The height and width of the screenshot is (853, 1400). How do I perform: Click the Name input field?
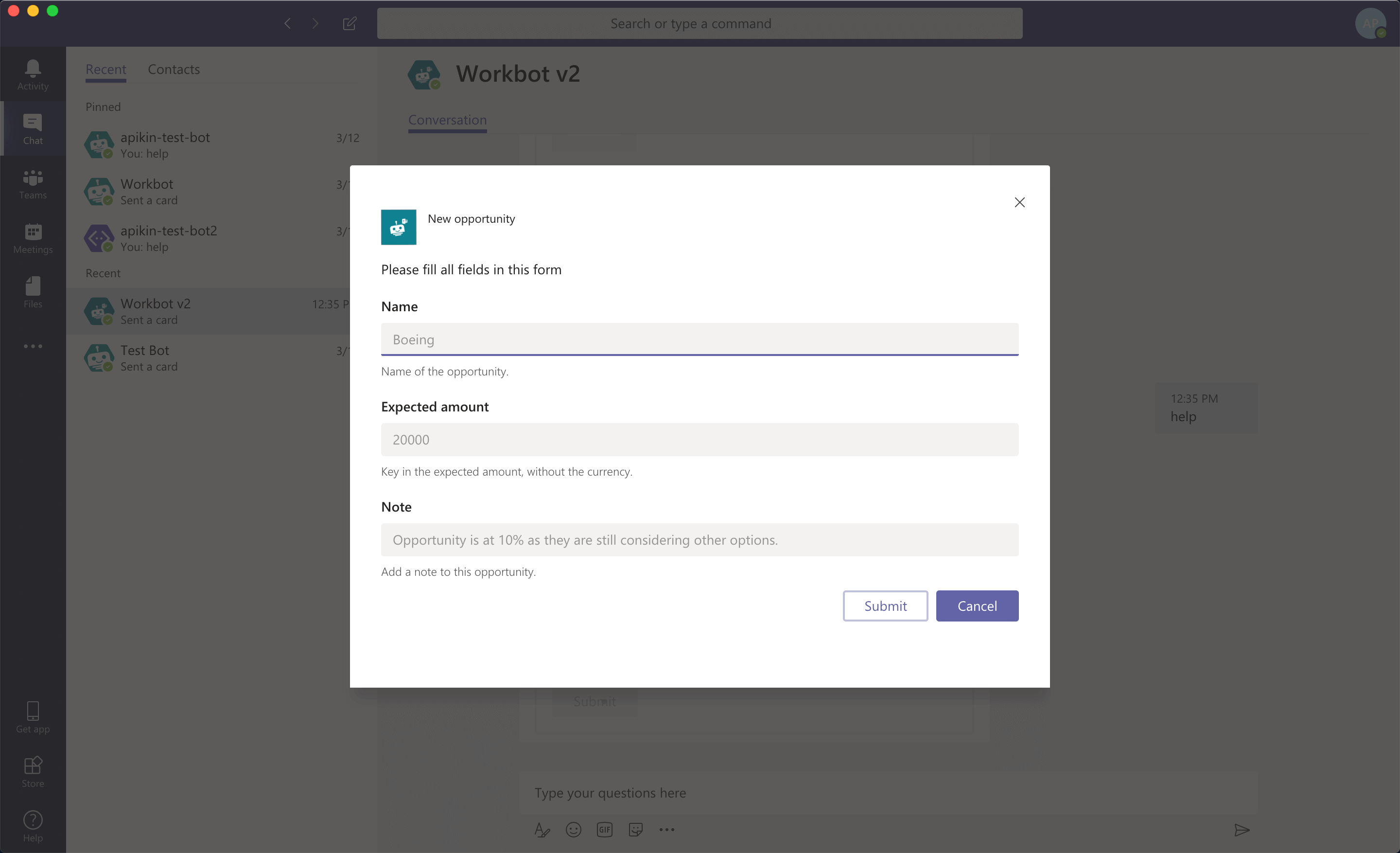pyautogui.click(x=700, y=339)
